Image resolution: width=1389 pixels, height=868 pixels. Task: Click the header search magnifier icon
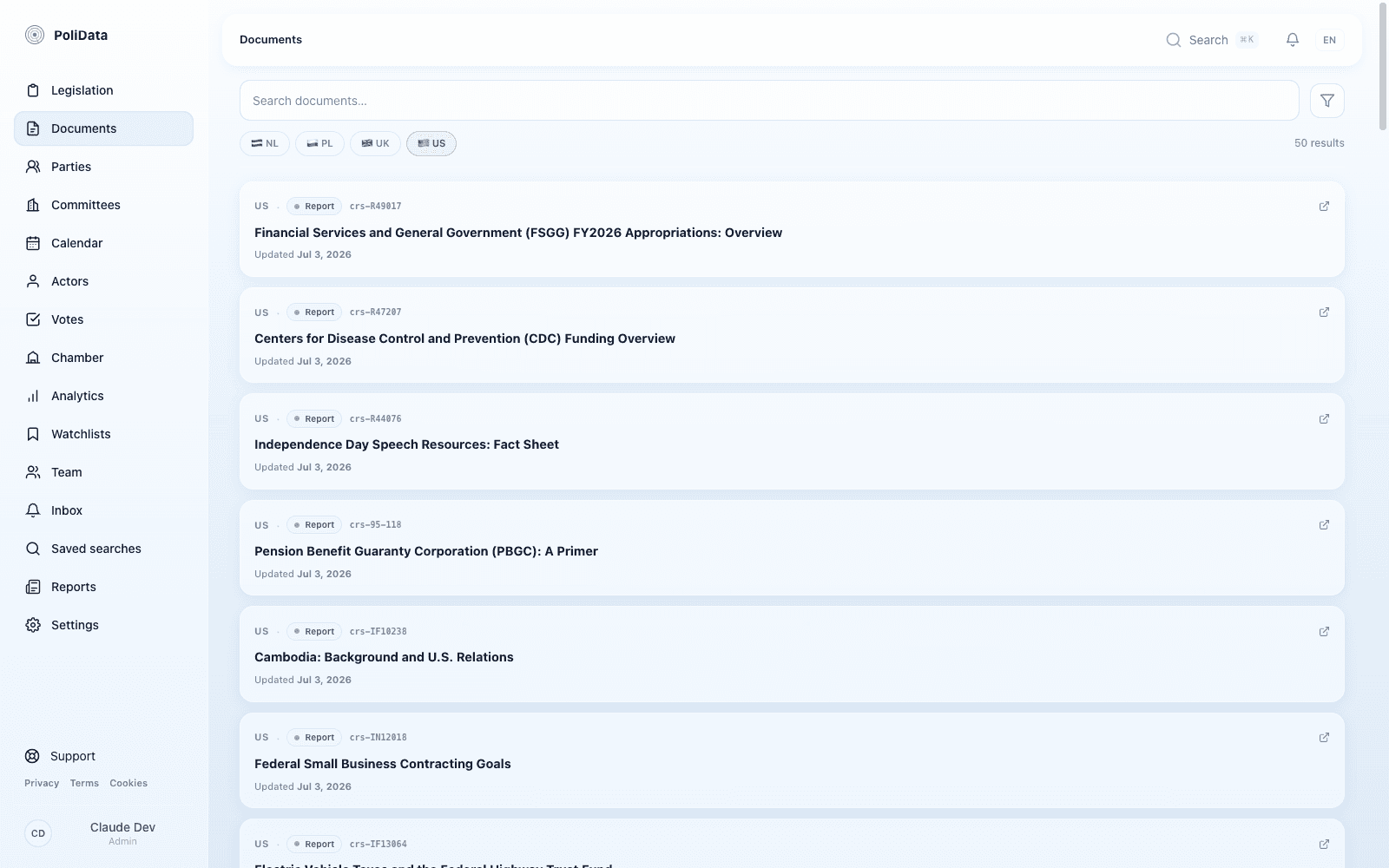pos(1174,40)
